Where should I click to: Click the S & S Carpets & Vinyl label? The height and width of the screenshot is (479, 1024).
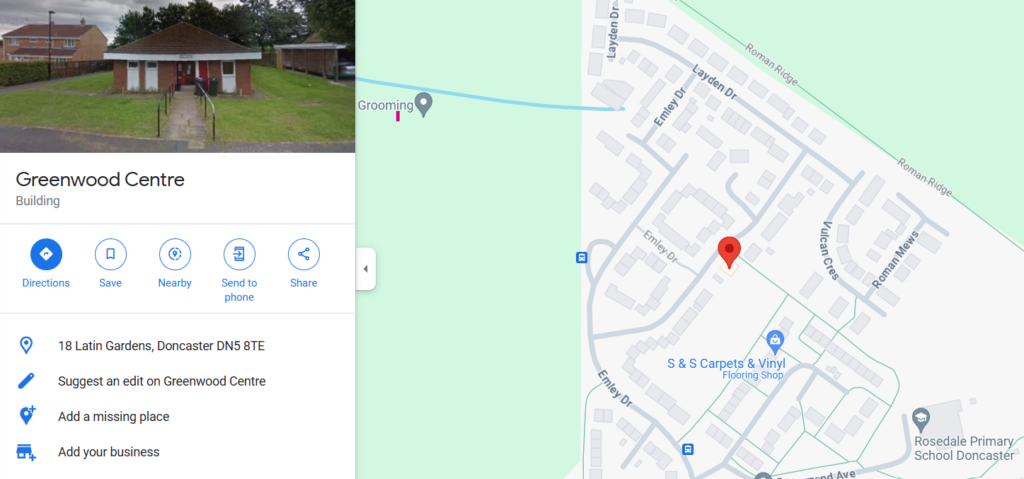(x=726, y=363)
